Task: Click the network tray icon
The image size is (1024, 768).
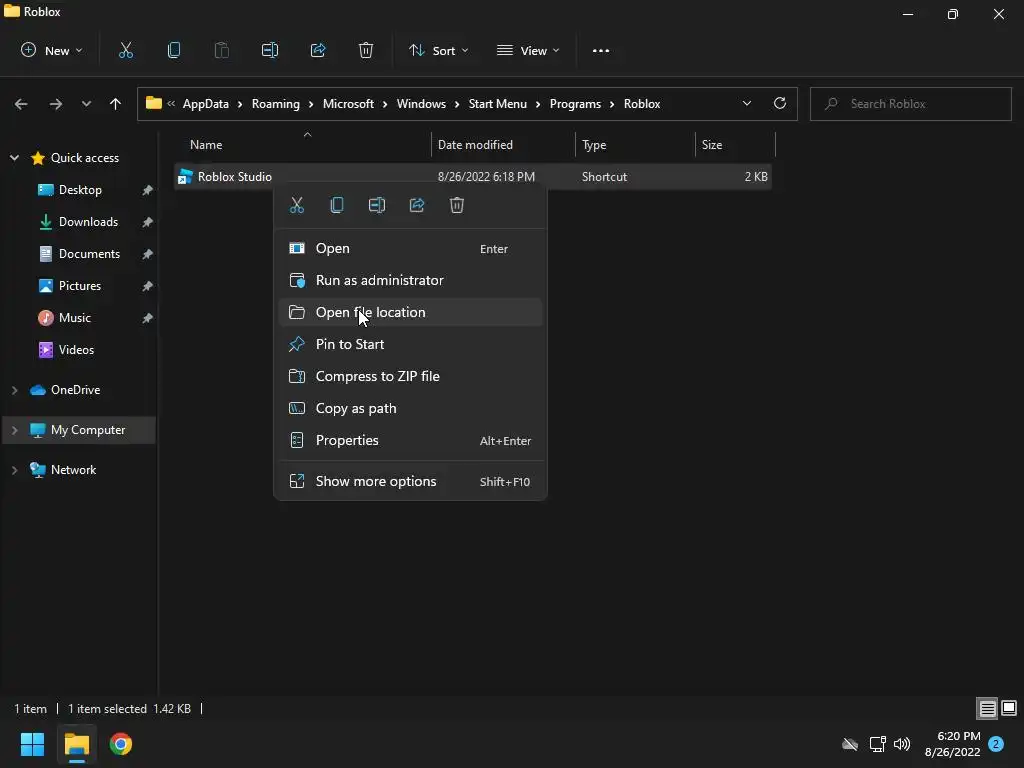Action: (877, 744)
